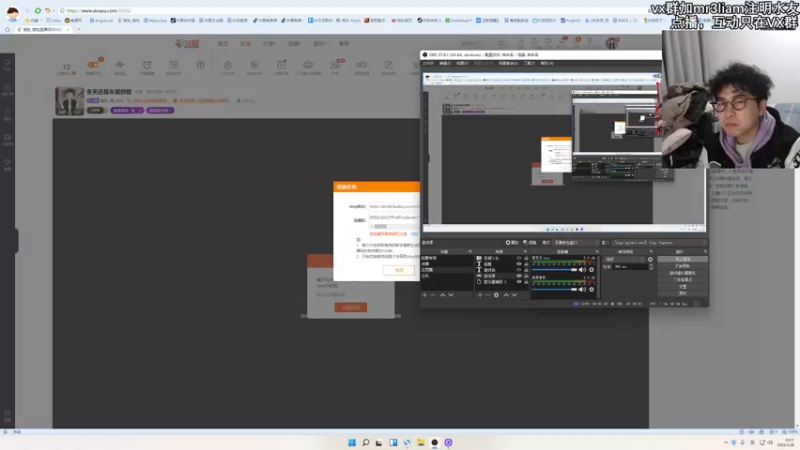This screenshot has width=800, height=450.
Task: Open taskbar search magnifier
Action: (366, 442)
